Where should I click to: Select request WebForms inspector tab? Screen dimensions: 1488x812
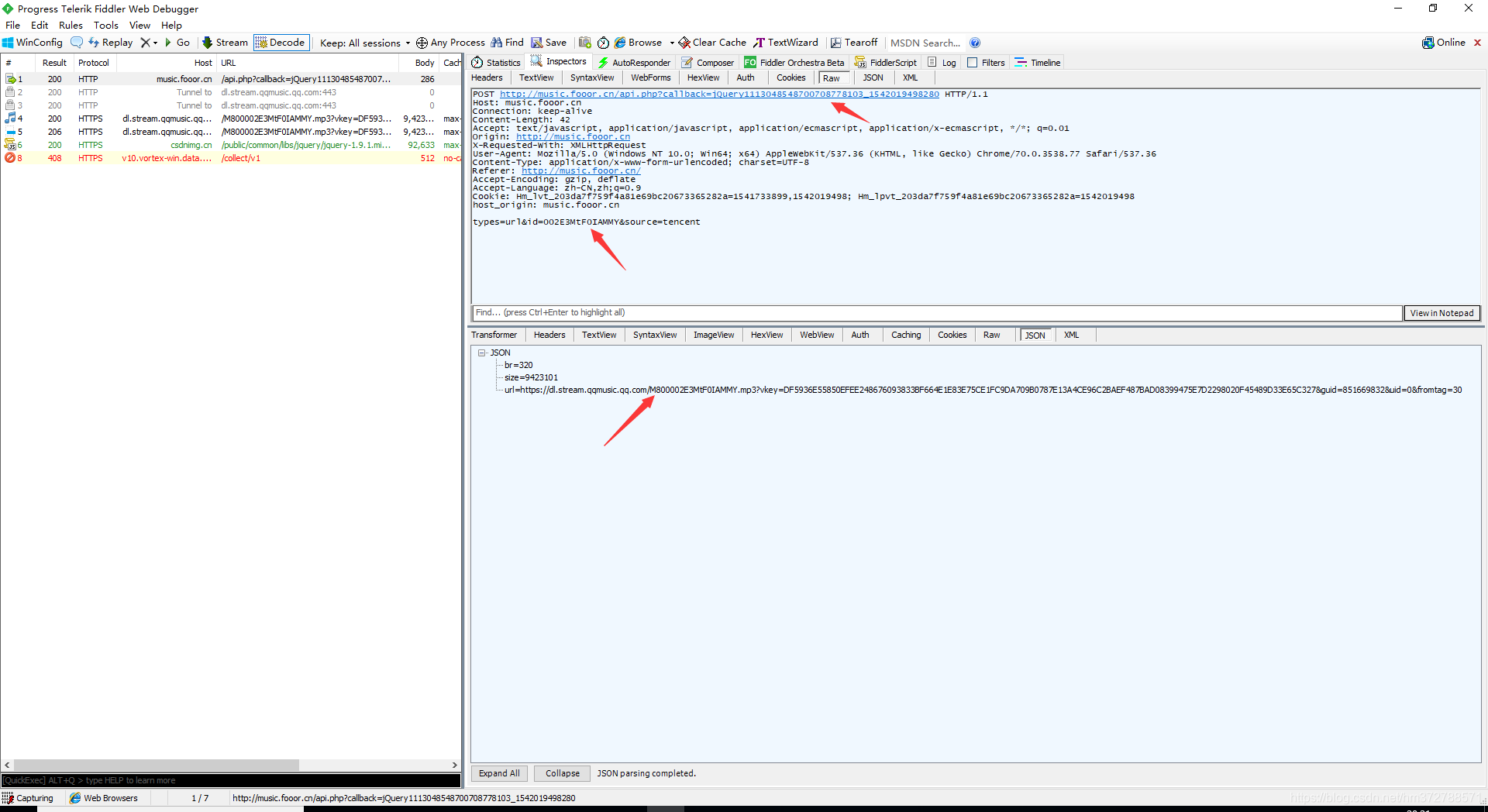[x=651, y=77]
